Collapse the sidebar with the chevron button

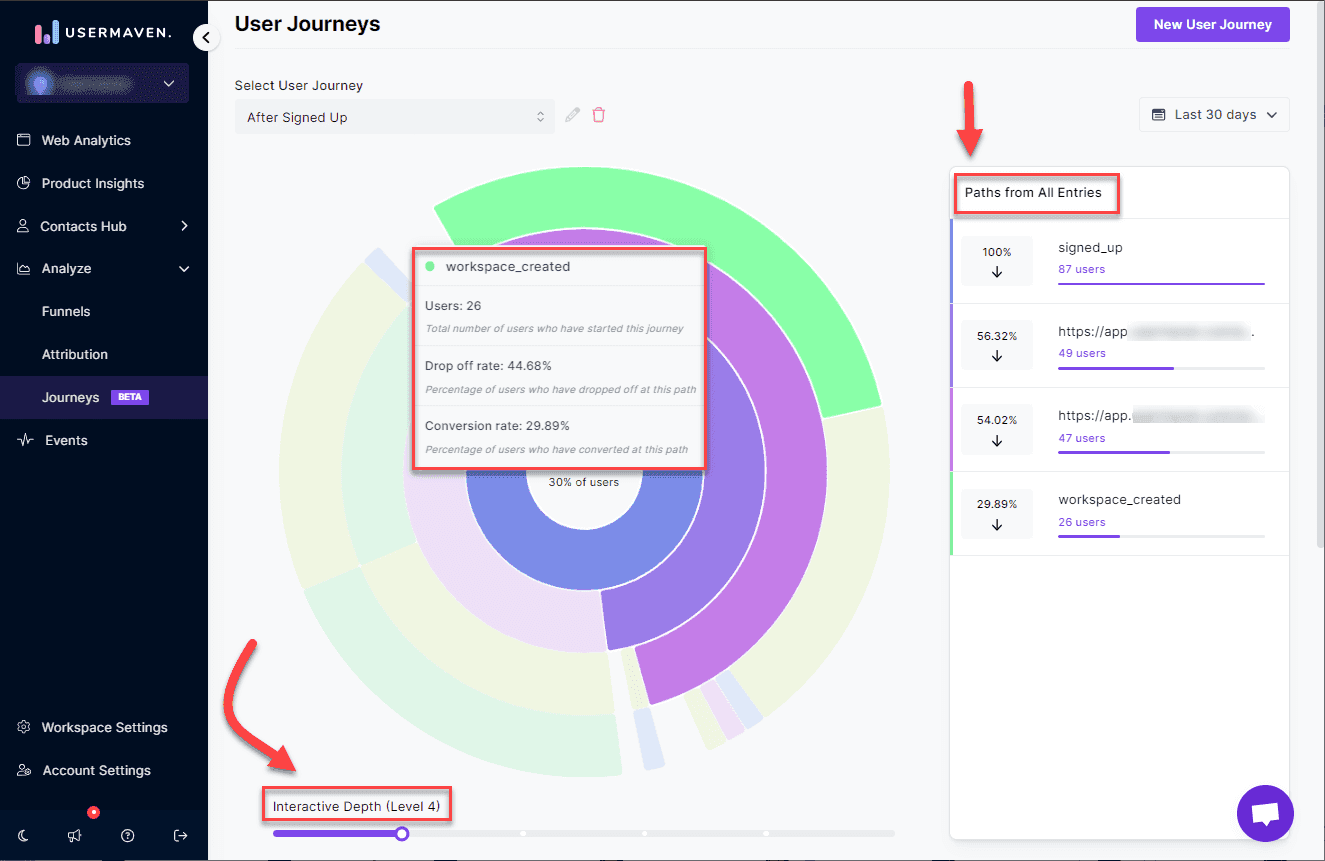205,38
